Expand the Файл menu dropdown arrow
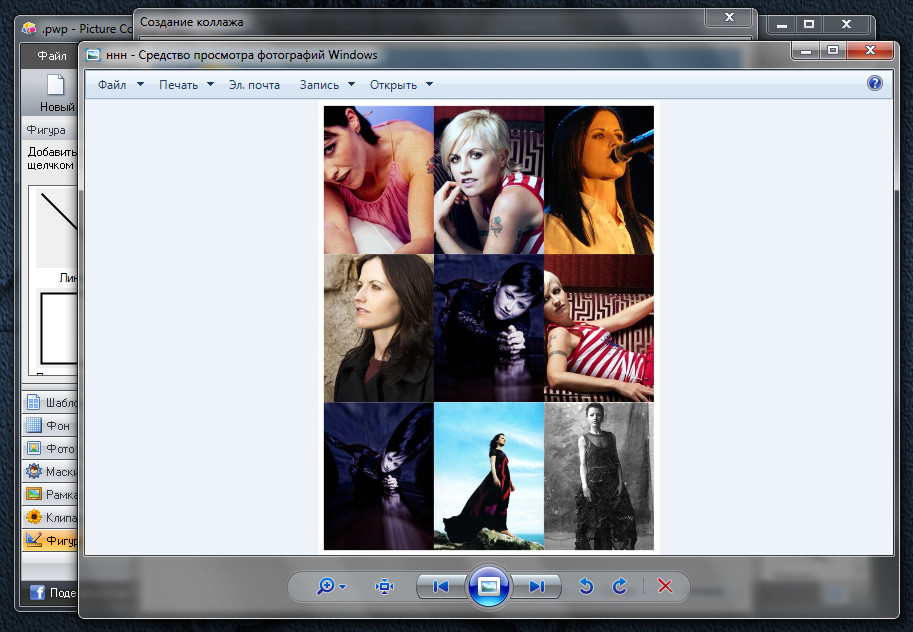 pos(140,84)
